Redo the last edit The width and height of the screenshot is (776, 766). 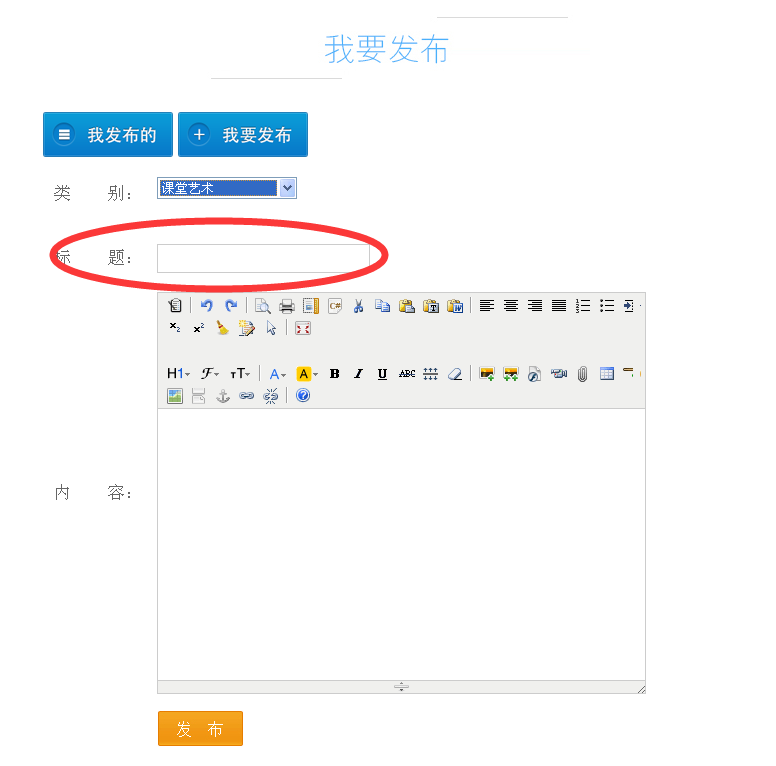point(231,306)
